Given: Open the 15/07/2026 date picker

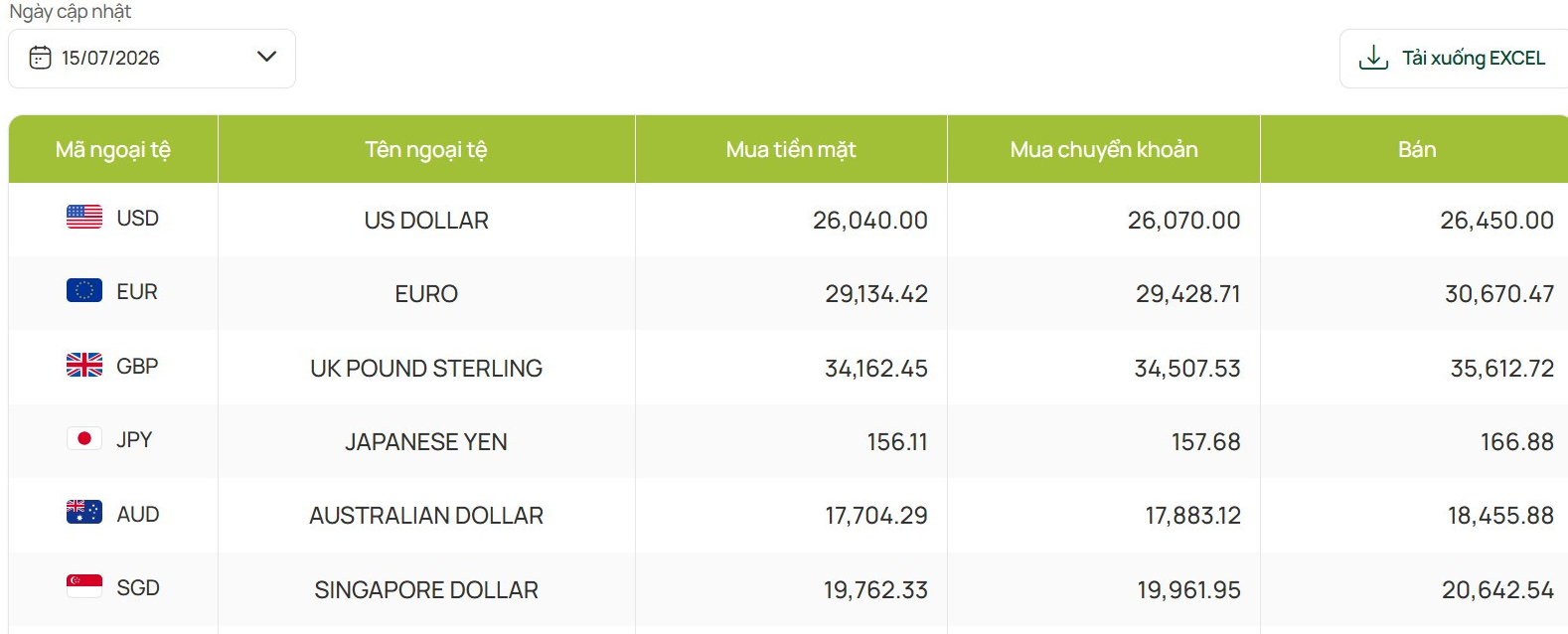Looking at the screenshot, I should click(x=152, y=59).
